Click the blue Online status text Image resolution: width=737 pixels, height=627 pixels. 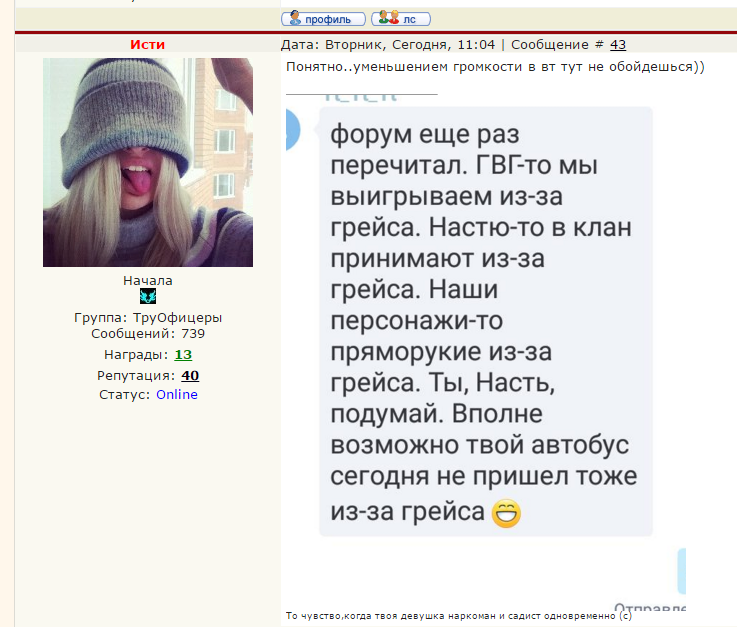point(176,394)
